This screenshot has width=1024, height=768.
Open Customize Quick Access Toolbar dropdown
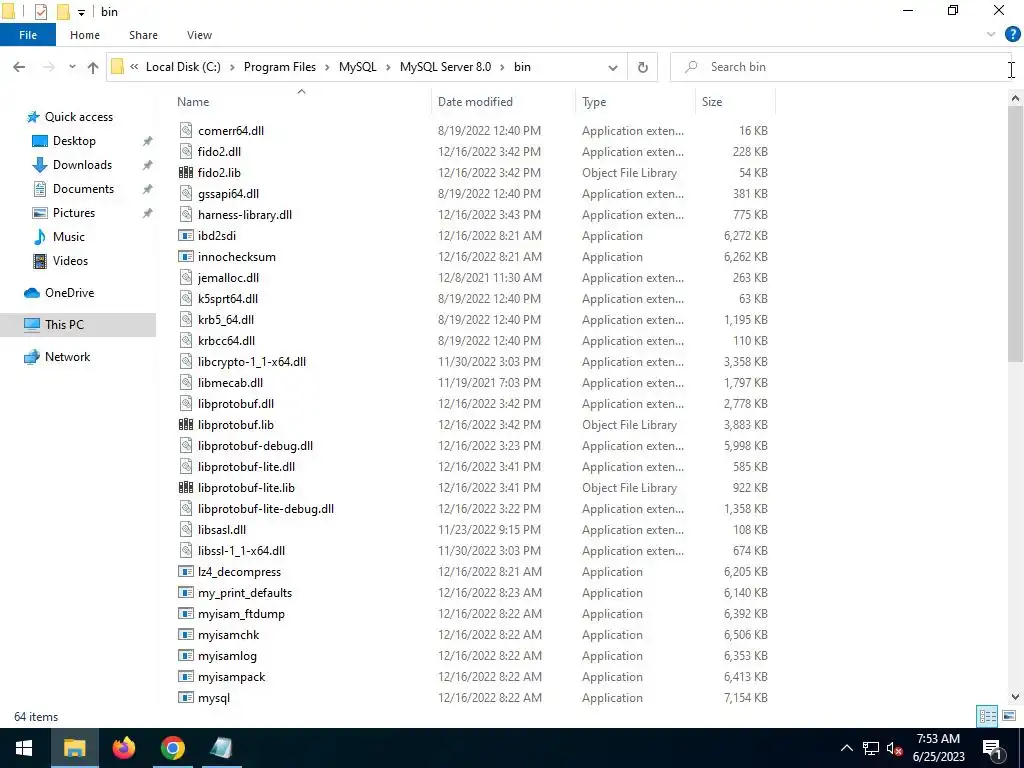(x=81, y=12)
